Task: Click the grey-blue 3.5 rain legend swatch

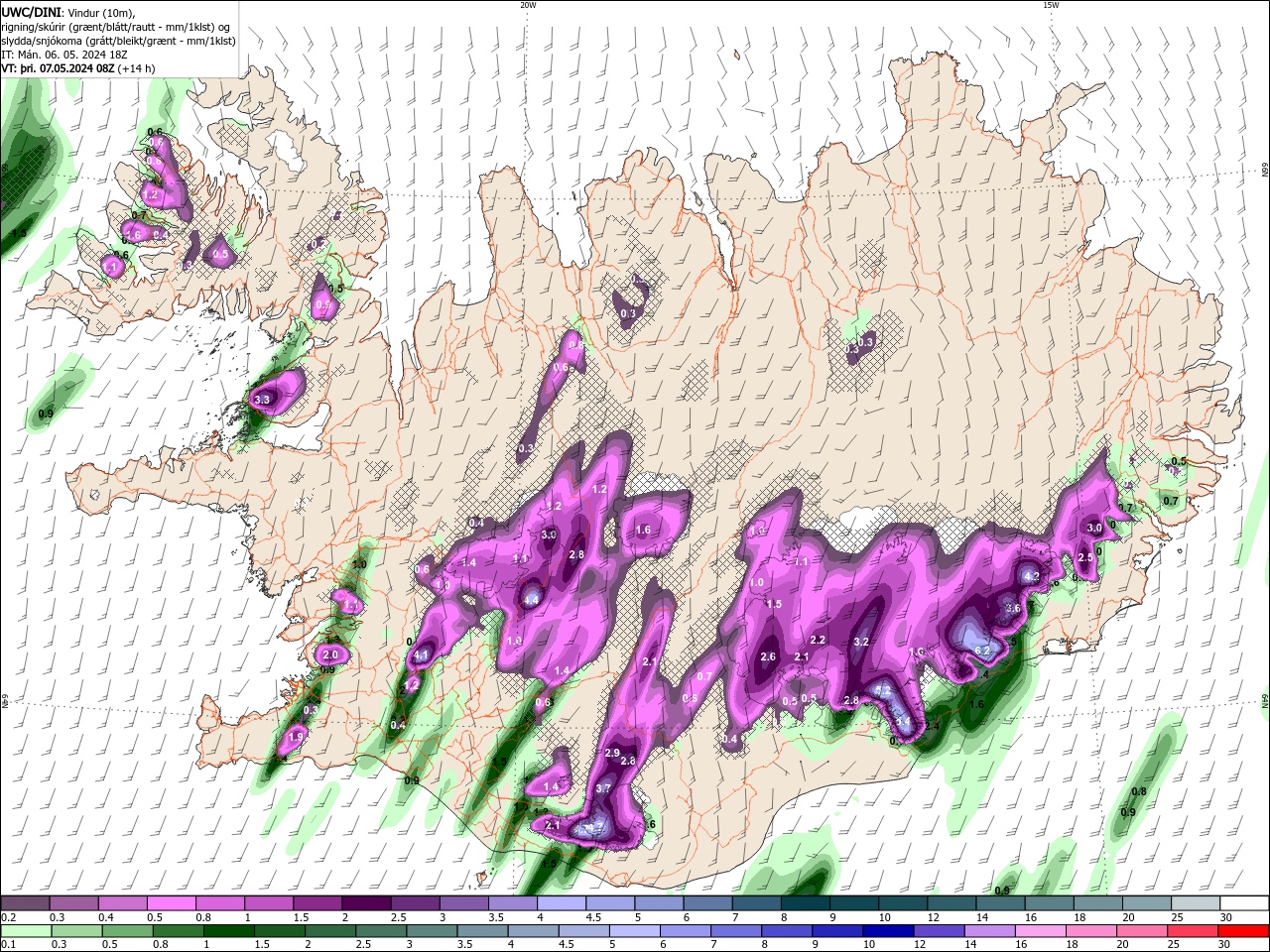Action: (x=482, y=930)
